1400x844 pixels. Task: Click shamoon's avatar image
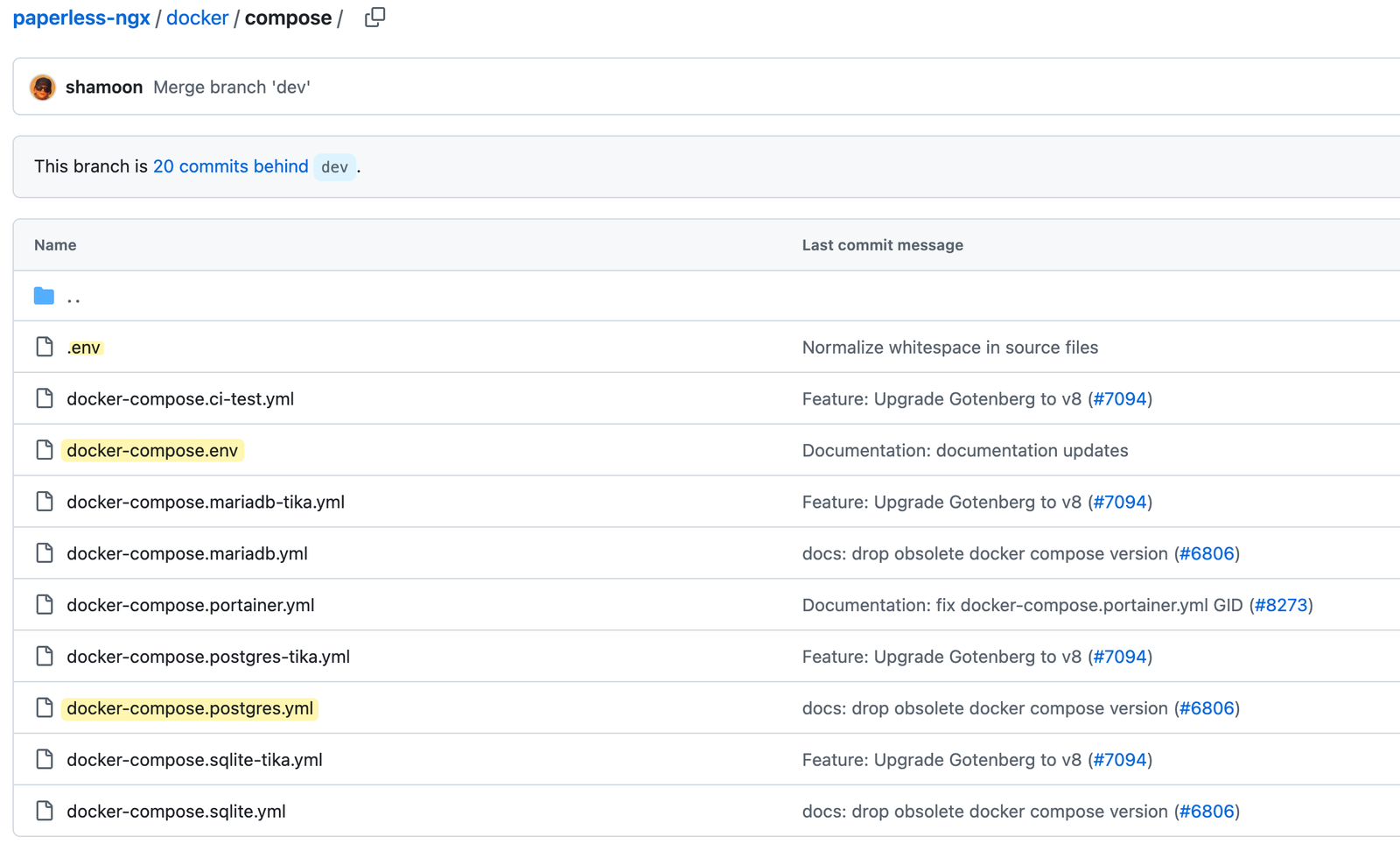42,87
